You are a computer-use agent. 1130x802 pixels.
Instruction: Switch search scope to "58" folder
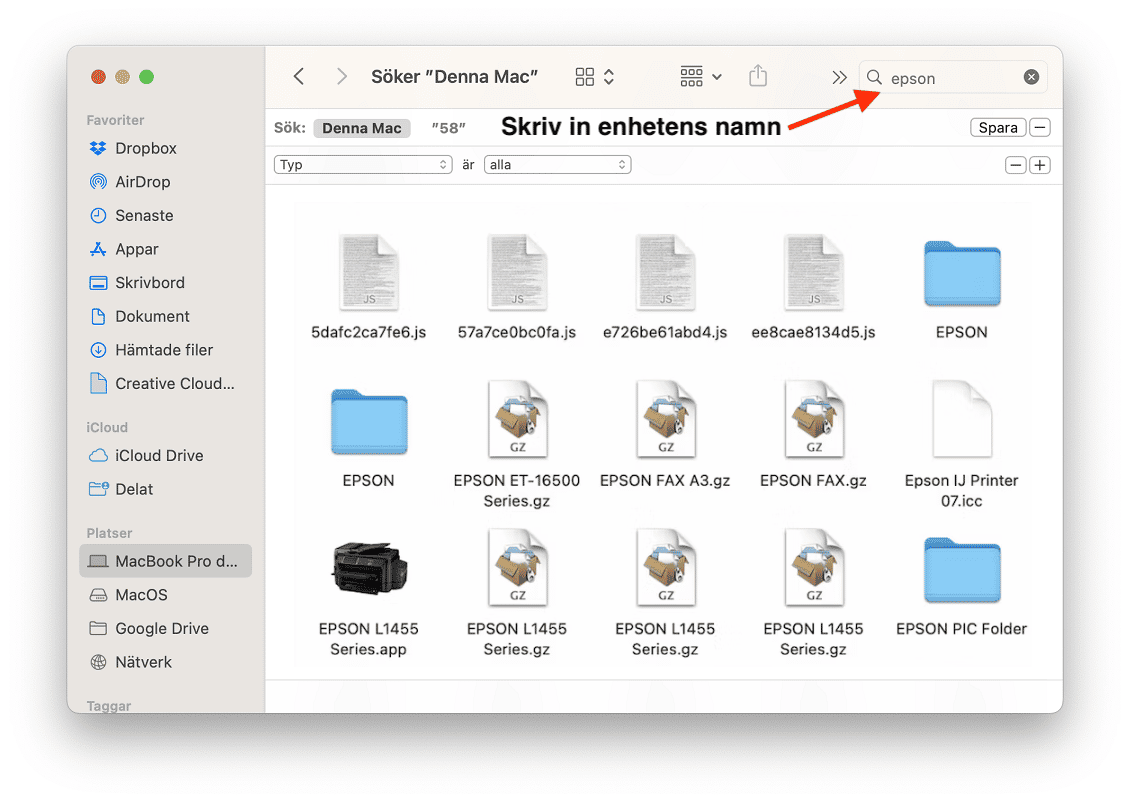(449, 128)
